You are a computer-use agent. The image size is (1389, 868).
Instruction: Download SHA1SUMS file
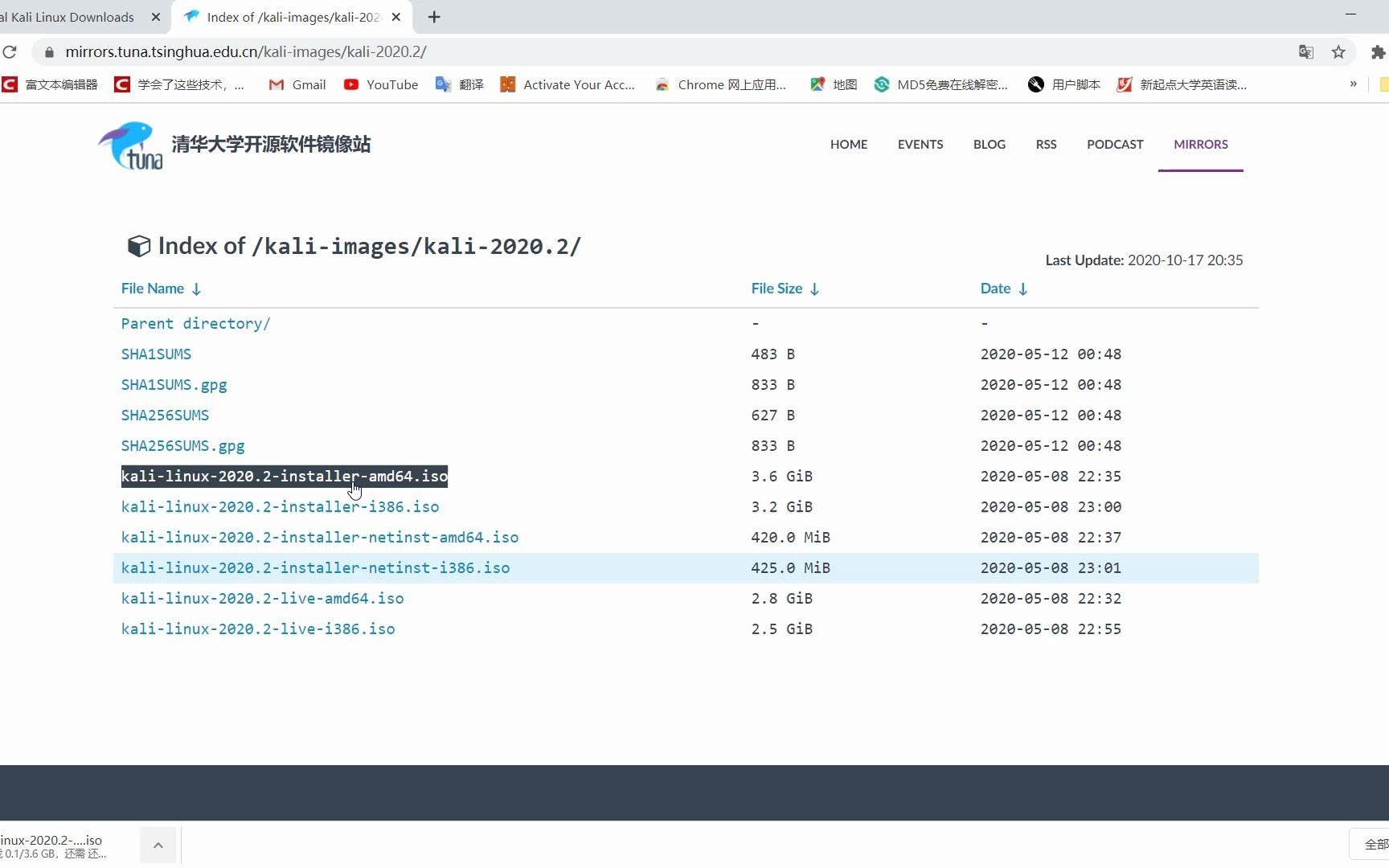point(156,354)
